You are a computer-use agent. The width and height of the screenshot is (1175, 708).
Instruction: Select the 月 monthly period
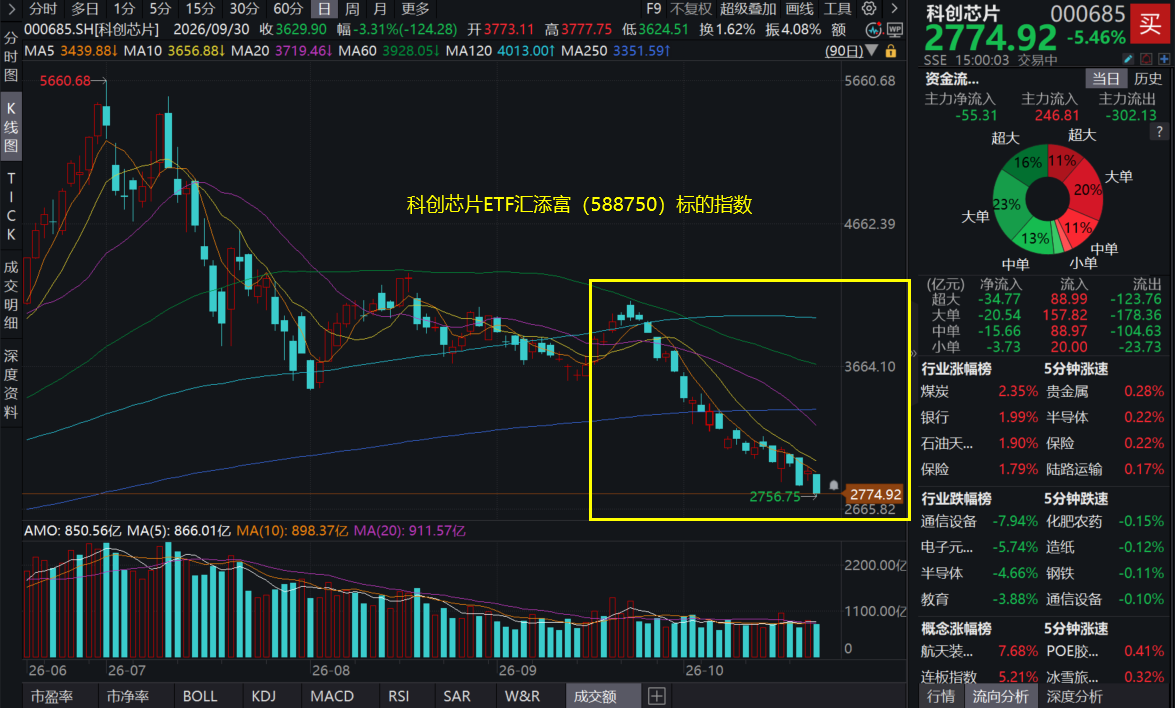(x=380, y=9)
